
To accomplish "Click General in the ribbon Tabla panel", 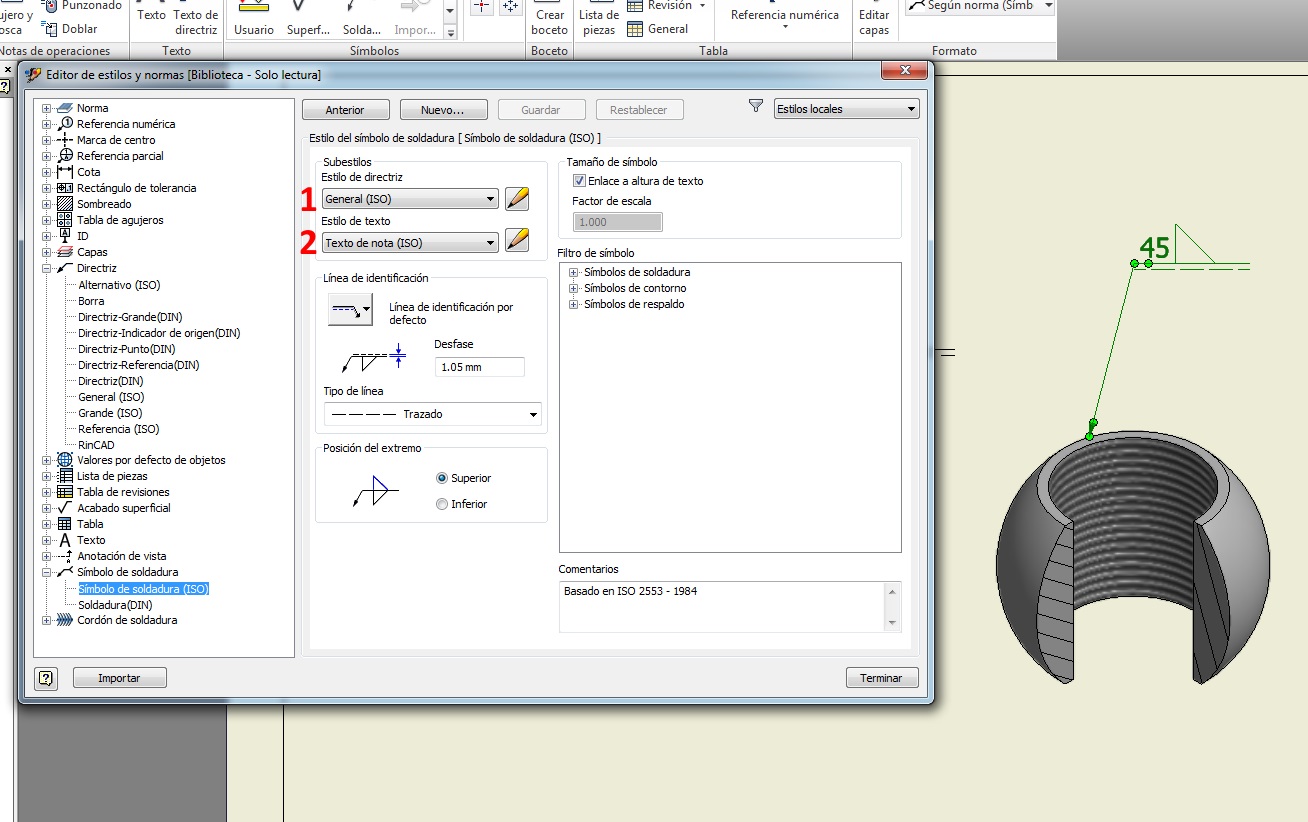I will [x=658, y=29].
